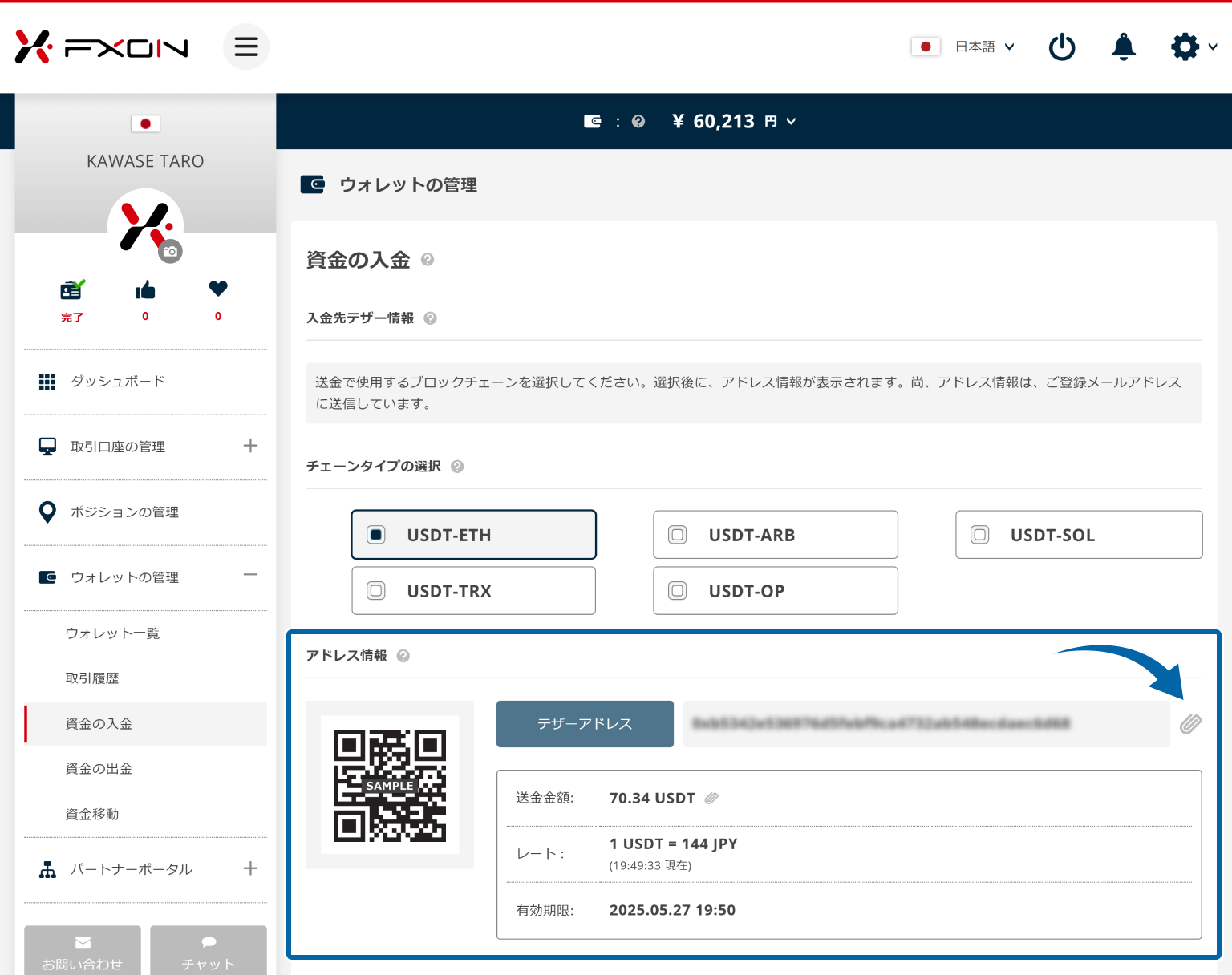The image size is (1232, 975).
Task: Open ウォレット一覧 submenu
Action: (112, 633)
